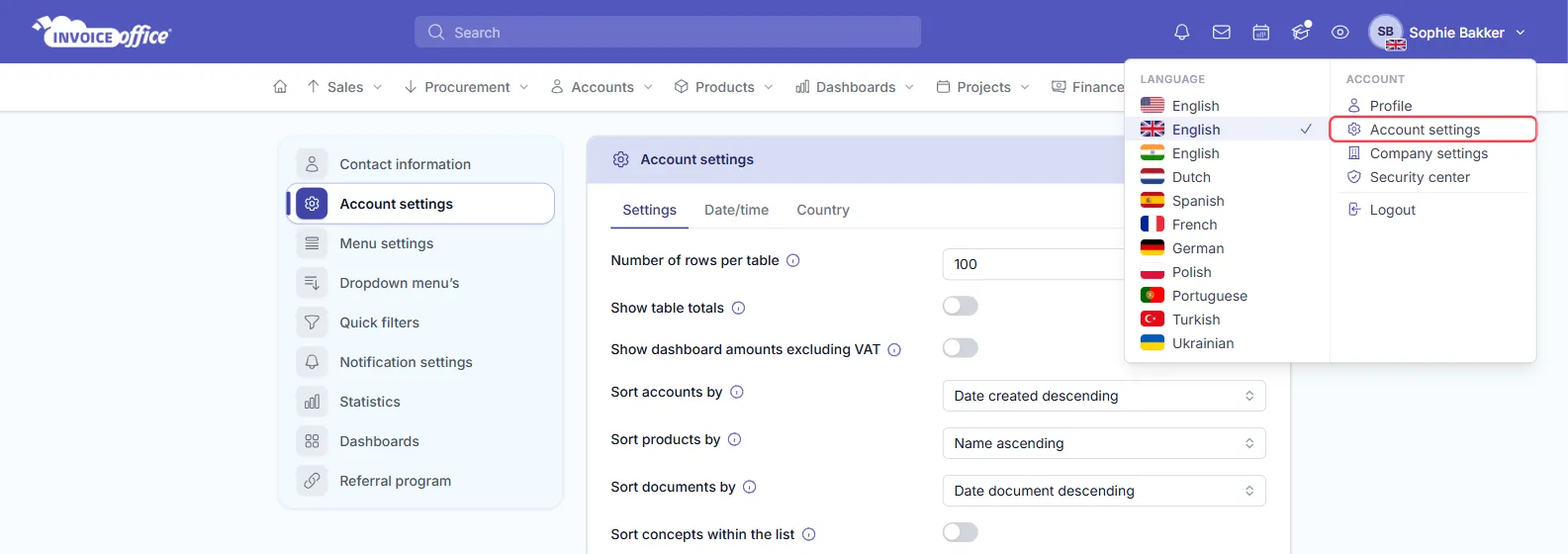Switch to the Country tab

tap(823, 210)
